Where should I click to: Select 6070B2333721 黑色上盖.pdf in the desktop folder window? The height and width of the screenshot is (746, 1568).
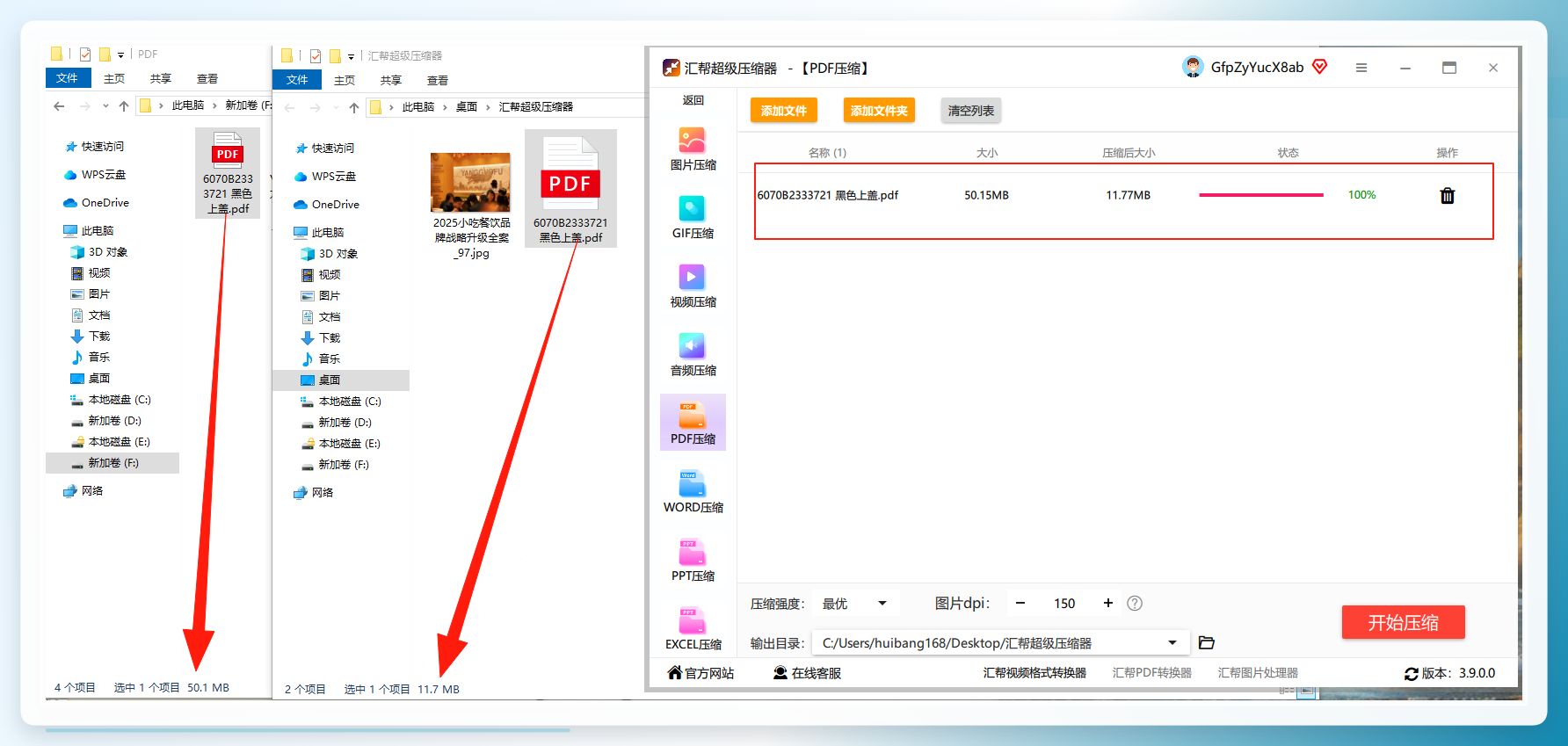coord(570,189)
